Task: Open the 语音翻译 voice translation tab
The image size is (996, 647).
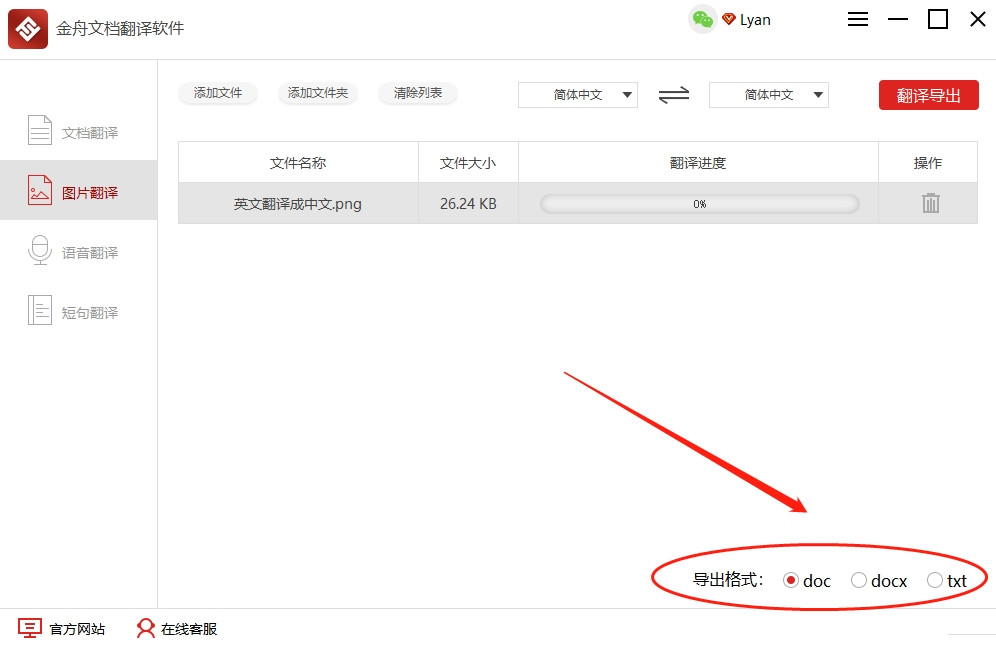Action: click(78, 252)
